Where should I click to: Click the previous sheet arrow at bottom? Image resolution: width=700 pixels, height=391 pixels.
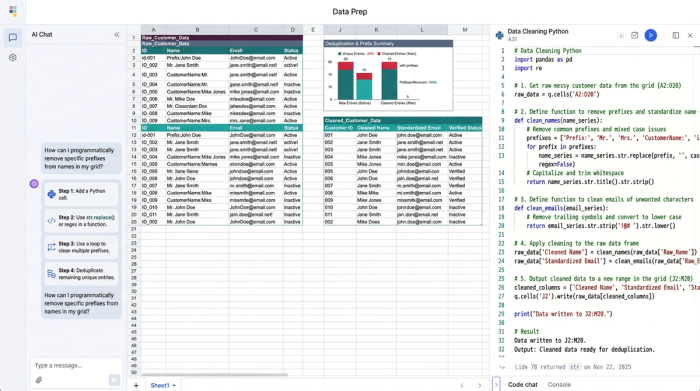(462, 385)
